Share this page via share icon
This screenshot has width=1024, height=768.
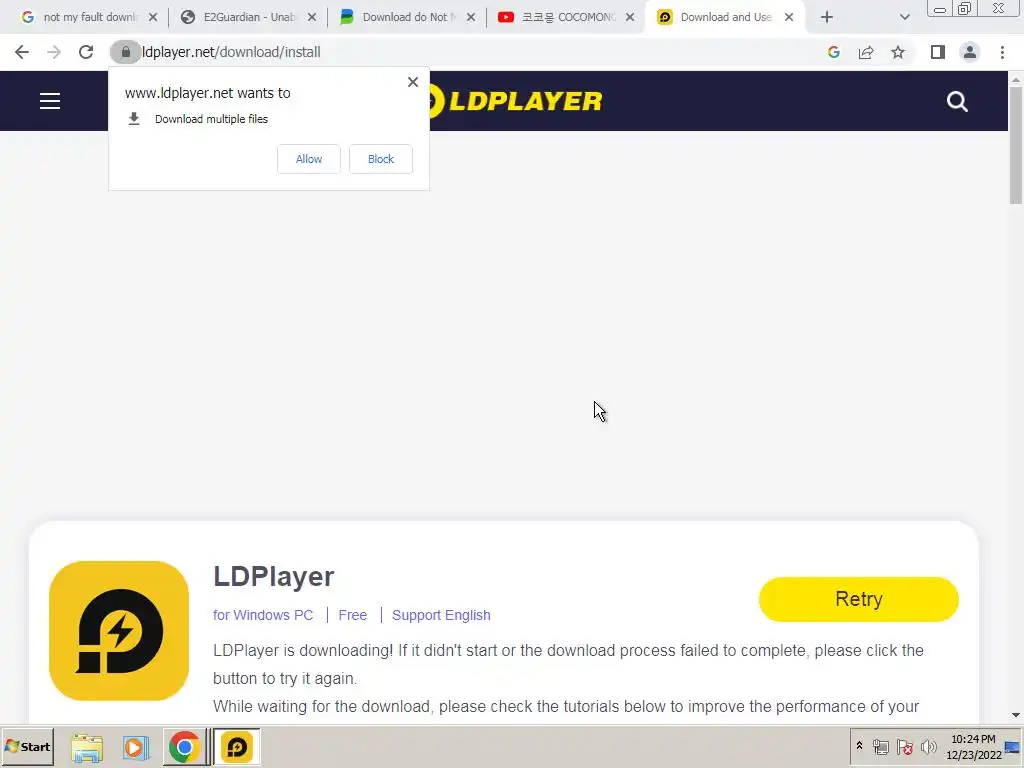(x=866, y=52)
